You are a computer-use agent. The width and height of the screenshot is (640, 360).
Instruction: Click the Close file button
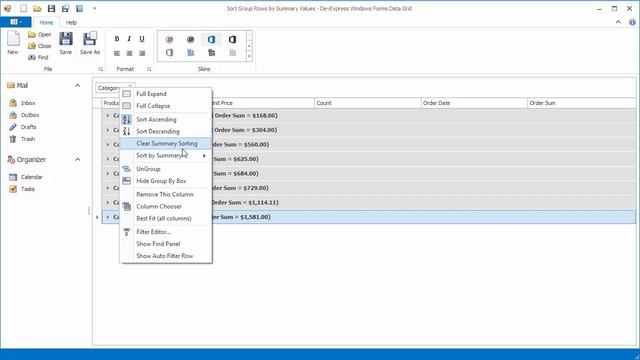click(x=40, y=46)
